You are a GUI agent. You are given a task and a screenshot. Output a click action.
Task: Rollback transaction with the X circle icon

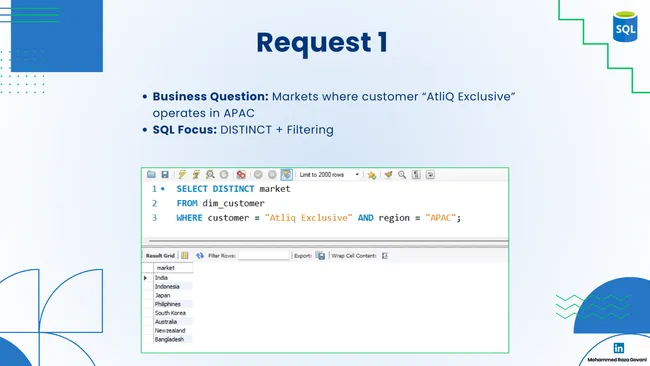coord(272,175)
